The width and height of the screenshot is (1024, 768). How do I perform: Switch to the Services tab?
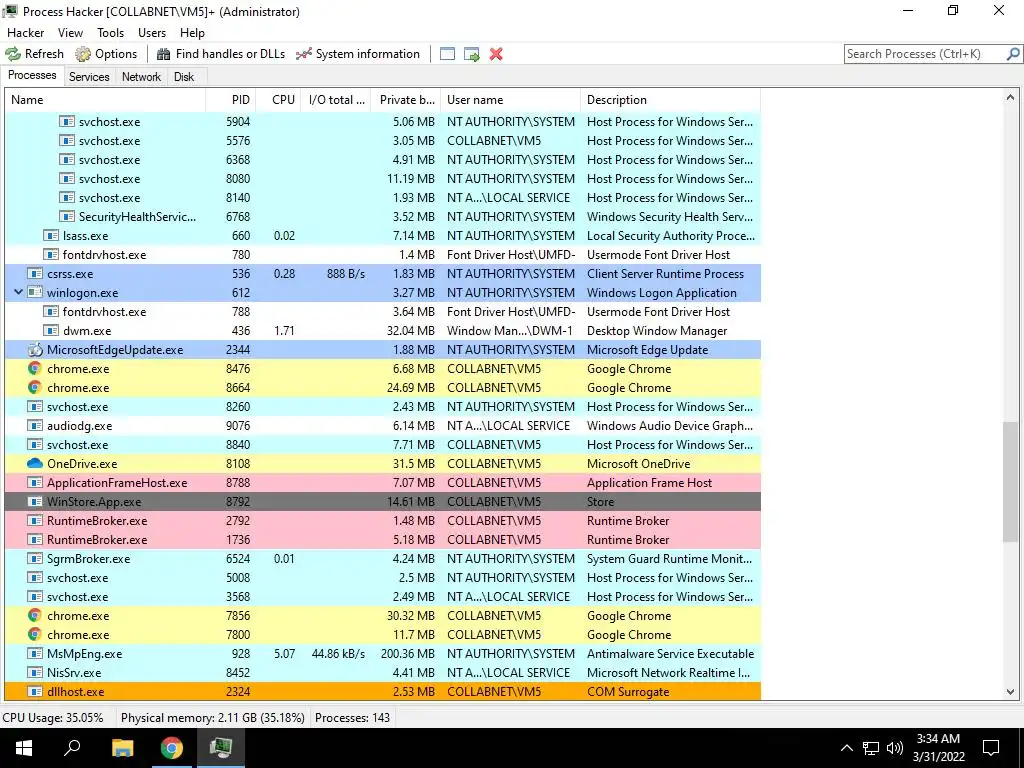click(x=89, y=76)
